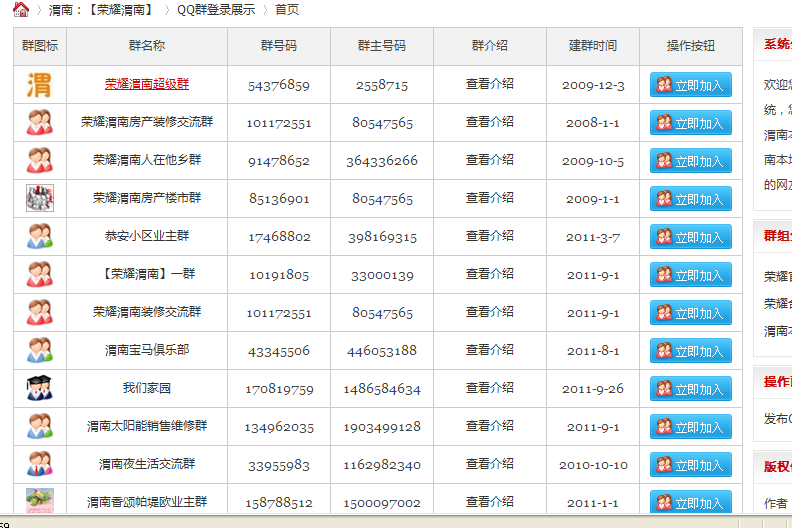View 查看介绍 for 我们家园
The width and height of the screenshot is (792, 528).
click(x=489, y=388)
